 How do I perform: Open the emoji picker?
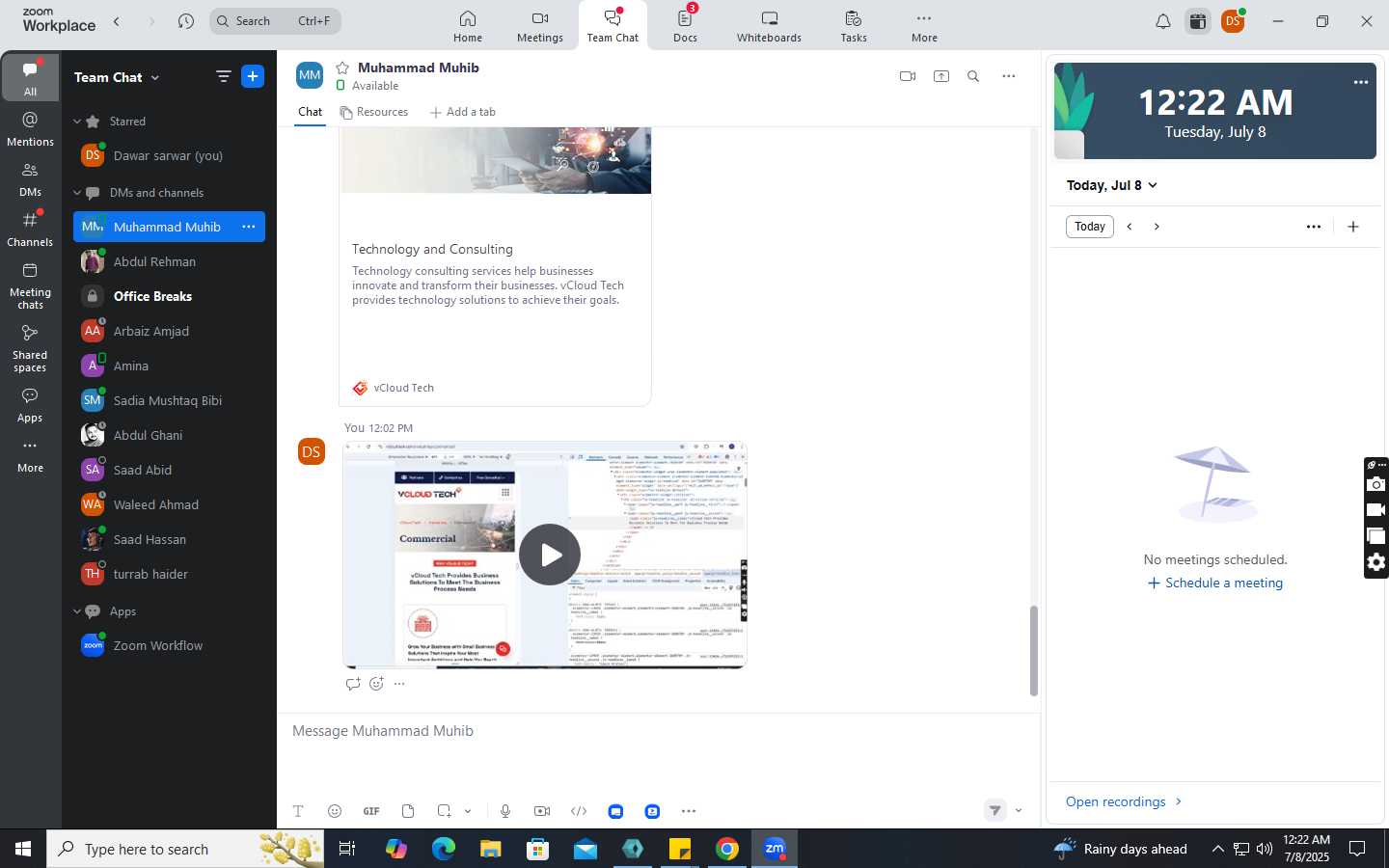[x=335, y=811]
